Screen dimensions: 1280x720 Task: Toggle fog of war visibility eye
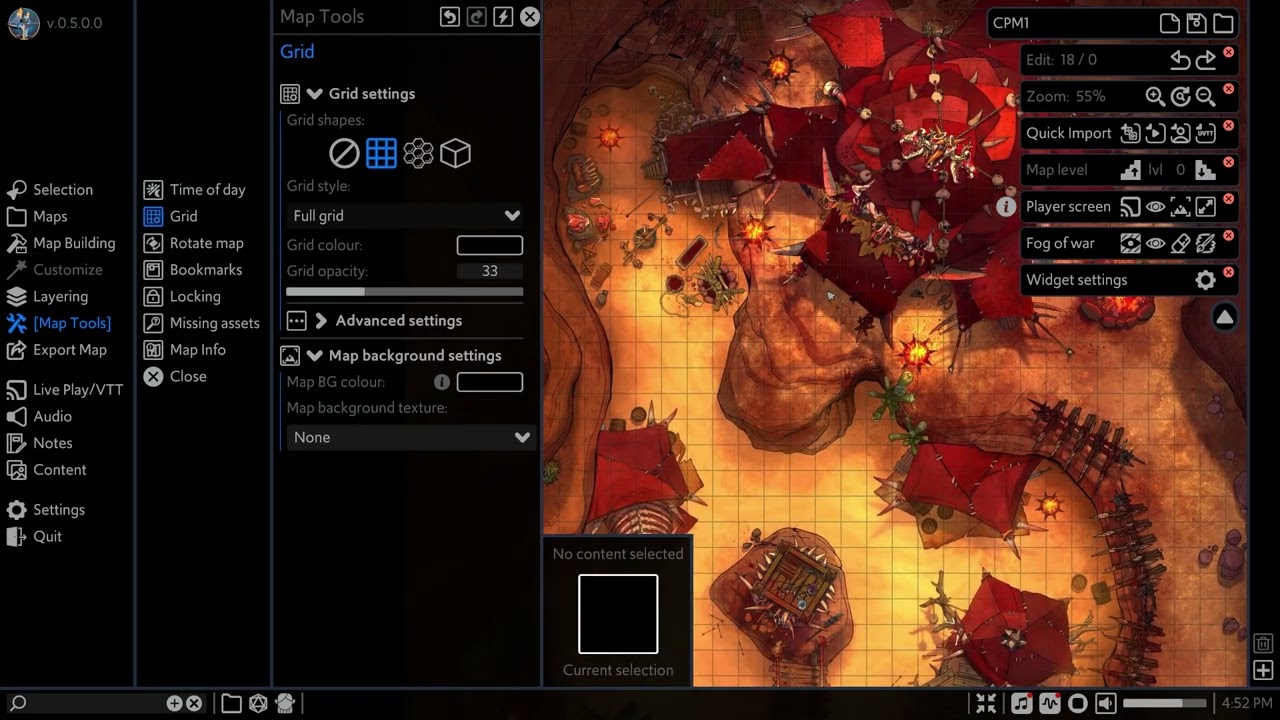[1155, 243]
